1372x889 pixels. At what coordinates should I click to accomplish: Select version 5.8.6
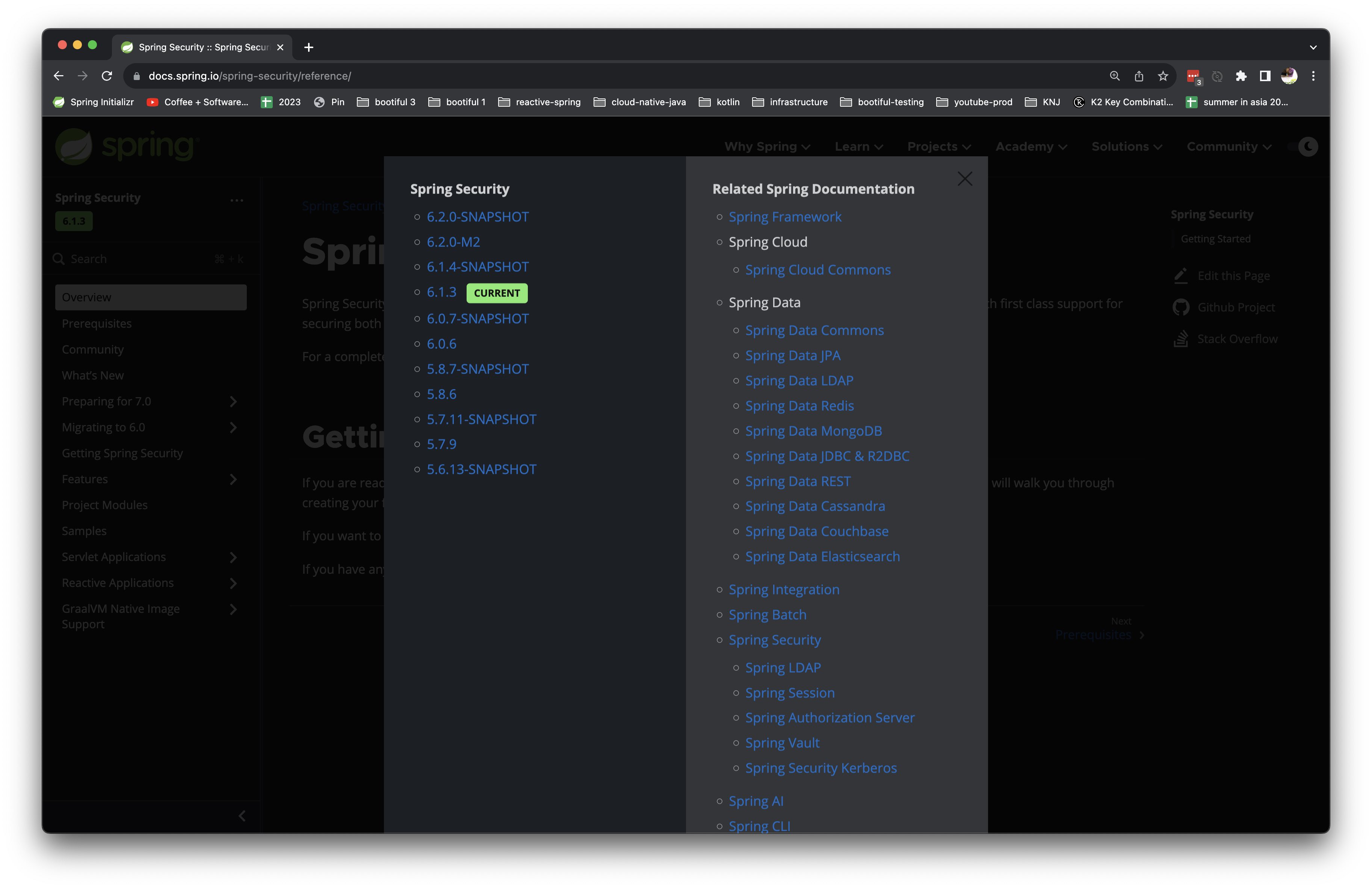(x=441, y=395)
